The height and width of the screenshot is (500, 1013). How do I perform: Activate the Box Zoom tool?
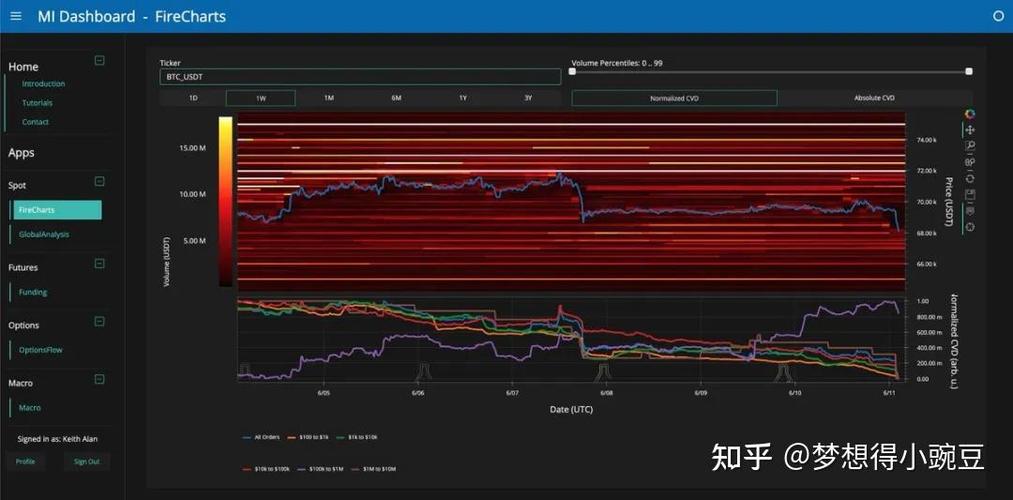tap(970, 145)
